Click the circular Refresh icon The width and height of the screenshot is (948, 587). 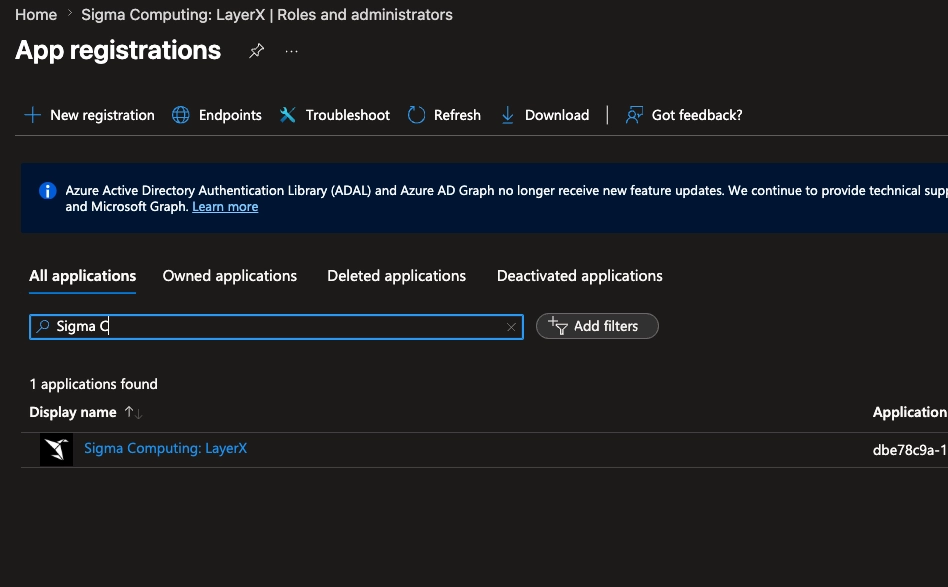(x=416, y=115)
